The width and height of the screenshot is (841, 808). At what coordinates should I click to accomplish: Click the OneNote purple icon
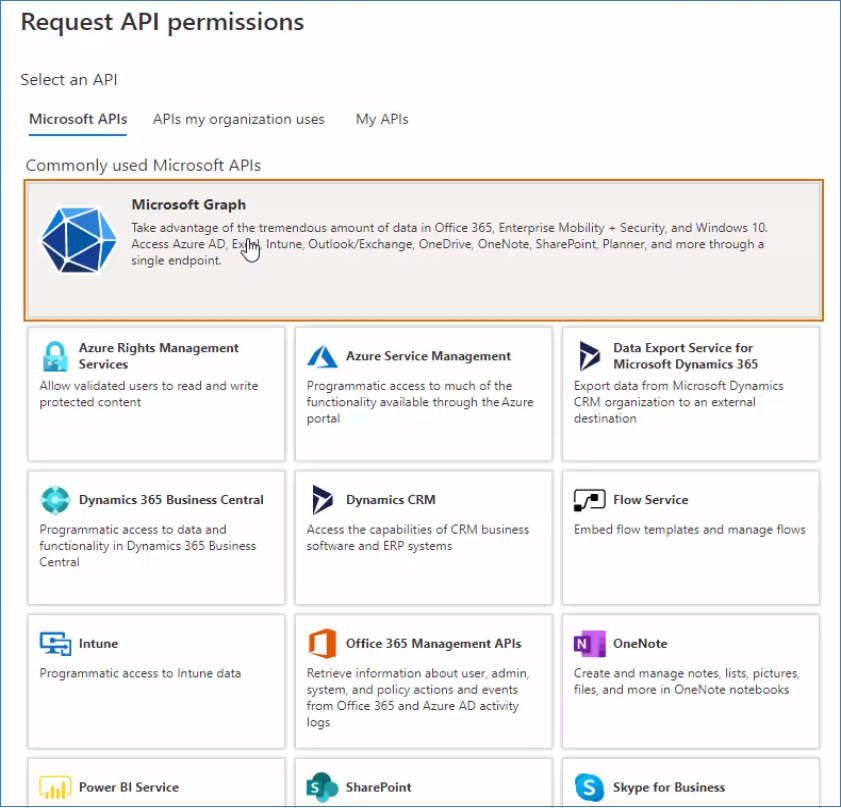[590, 644]
